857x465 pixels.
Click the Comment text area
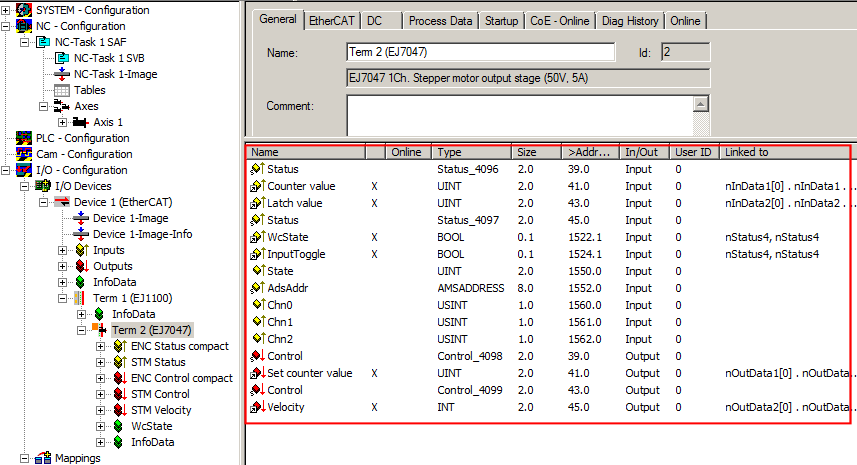520,115
